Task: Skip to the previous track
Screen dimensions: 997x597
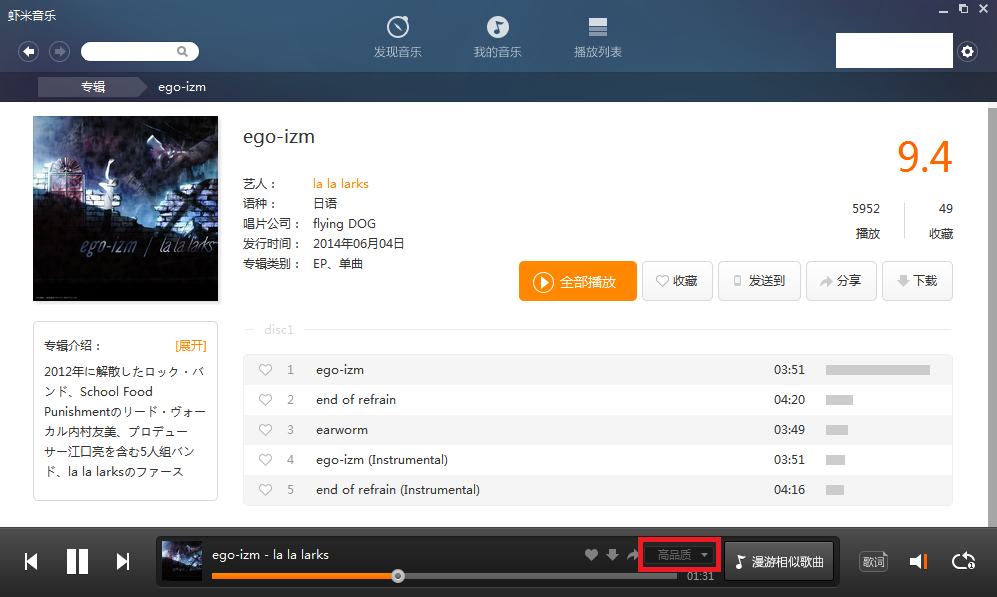Action: click(x=31, y=561)
